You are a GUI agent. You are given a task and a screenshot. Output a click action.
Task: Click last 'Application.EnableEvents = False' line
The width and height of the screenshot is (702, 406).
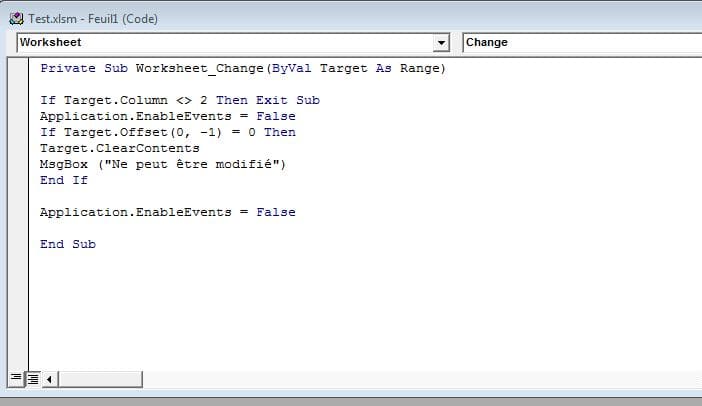tap(168, 212)
